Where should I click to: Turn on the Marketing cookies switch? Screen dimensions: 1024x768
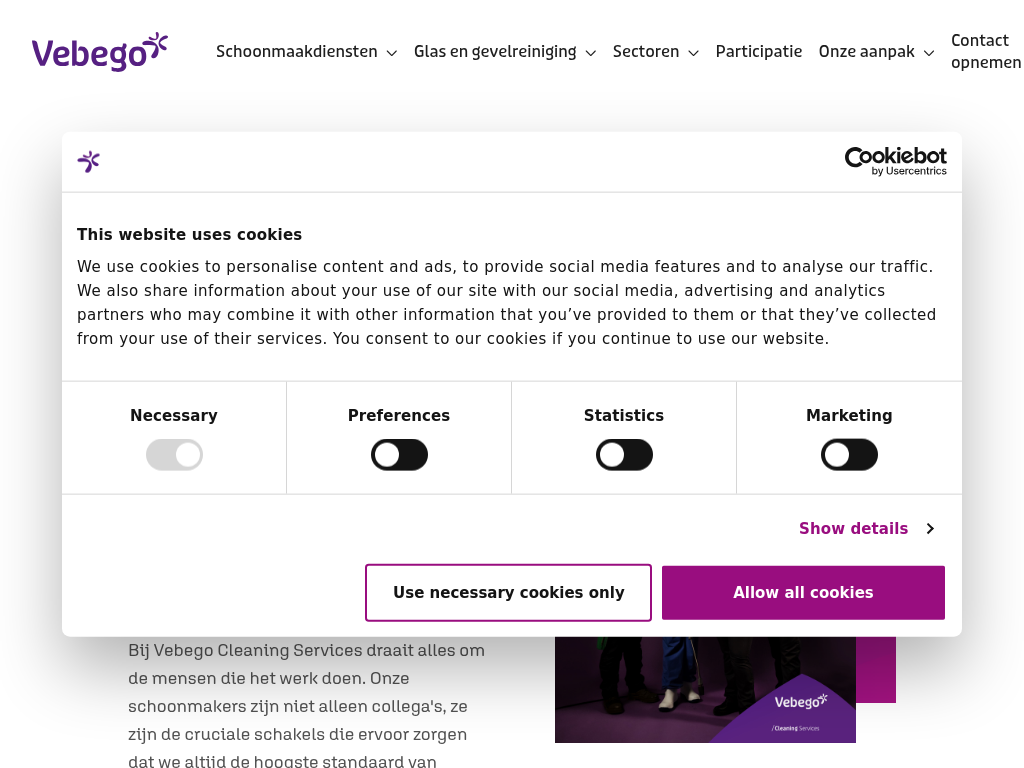pyautogui.click(x=849, y=455)
